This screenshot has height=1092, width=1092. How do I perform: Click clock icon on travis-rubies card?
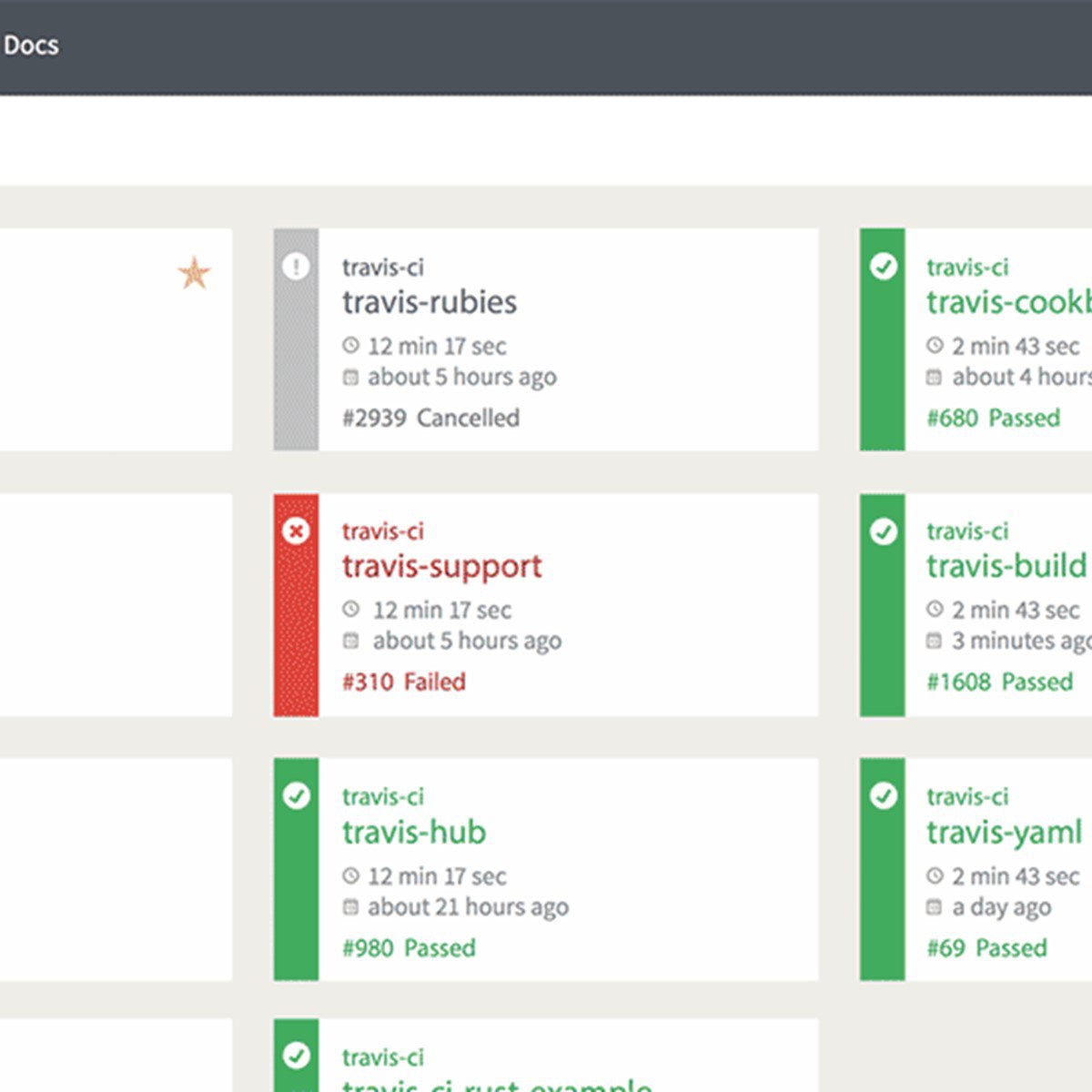[351, 345]
